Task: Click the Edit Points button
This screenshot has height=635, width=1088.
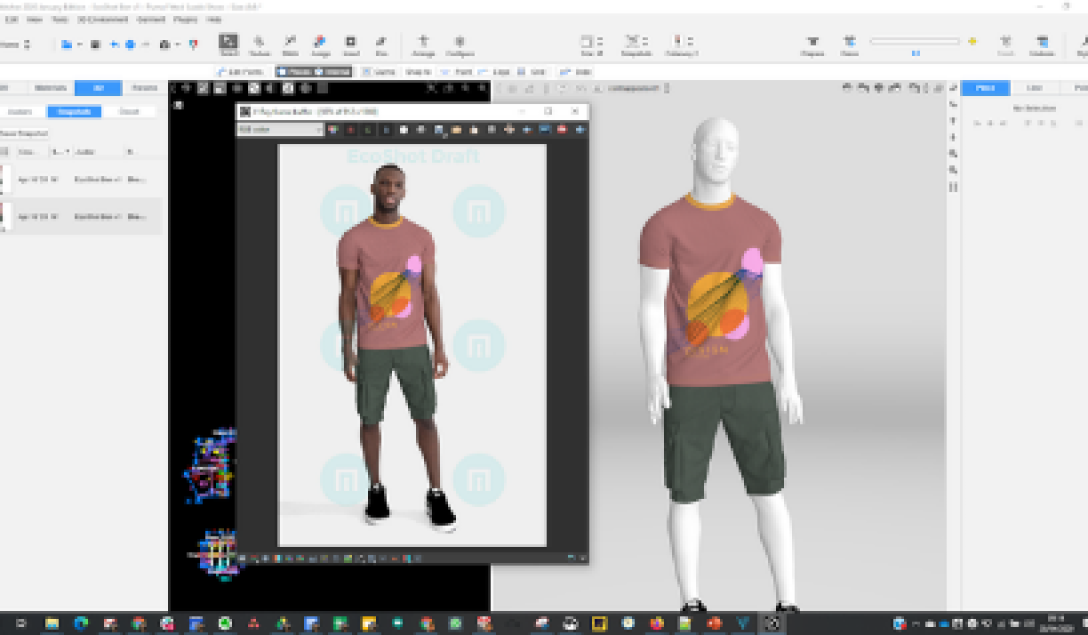Action: [x=242, y=72]
